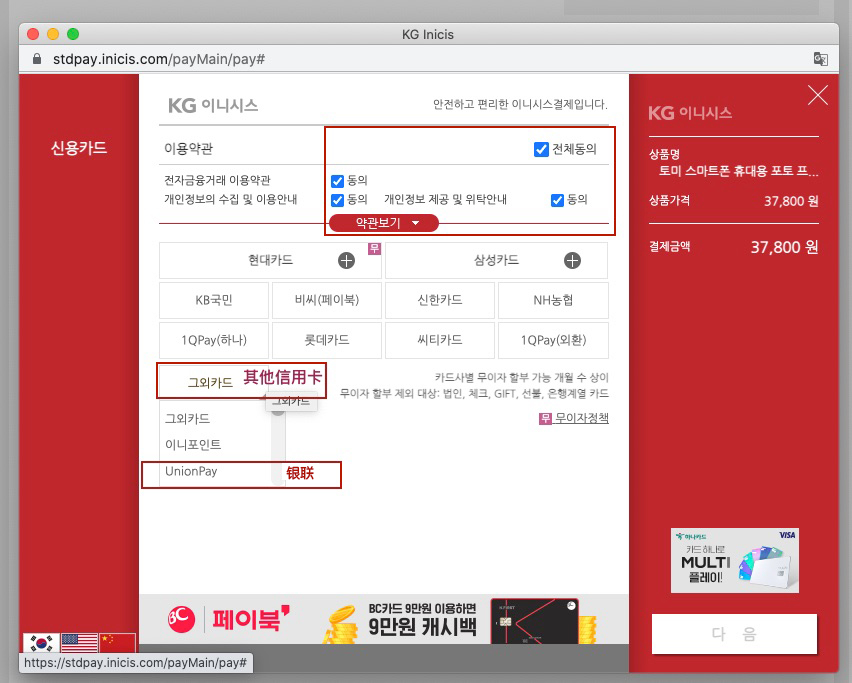Click the 상품가격 label

(669, 200)
